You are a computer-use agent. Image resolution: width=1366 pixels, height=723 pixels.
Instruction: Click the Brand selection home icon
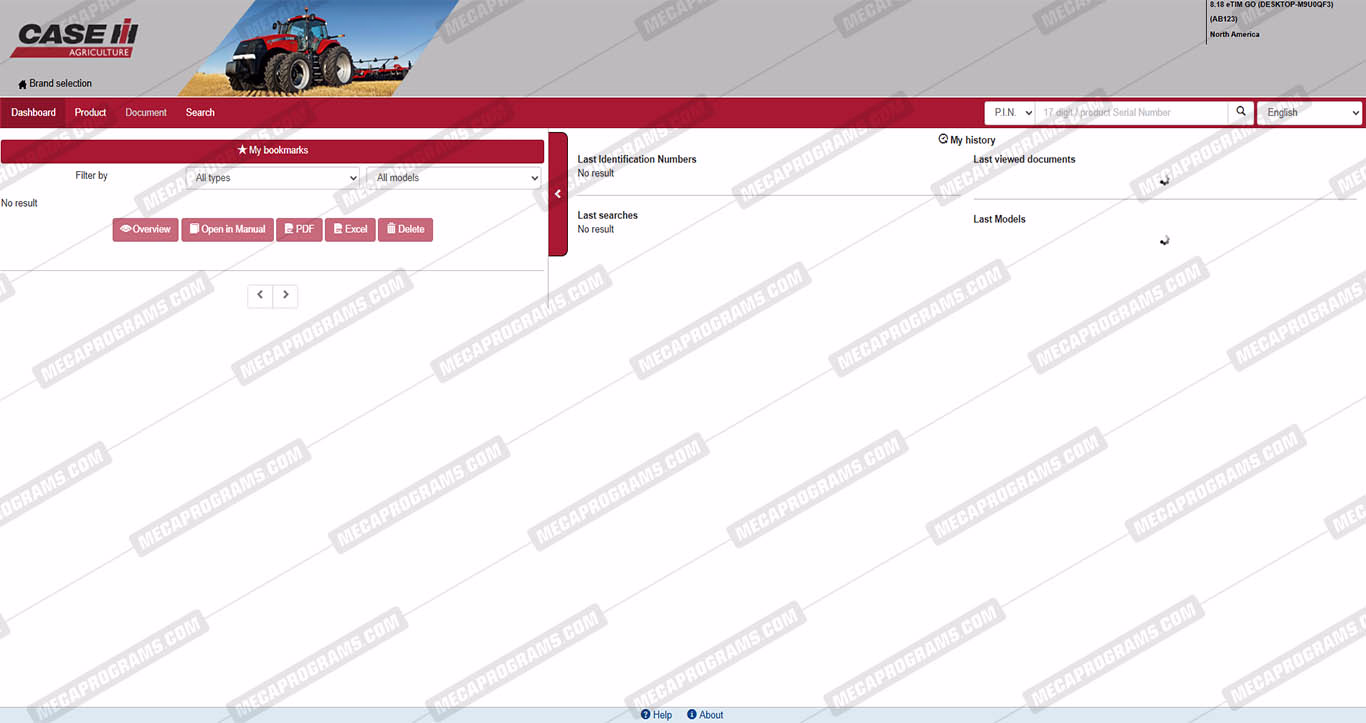[x=22, y=84]
